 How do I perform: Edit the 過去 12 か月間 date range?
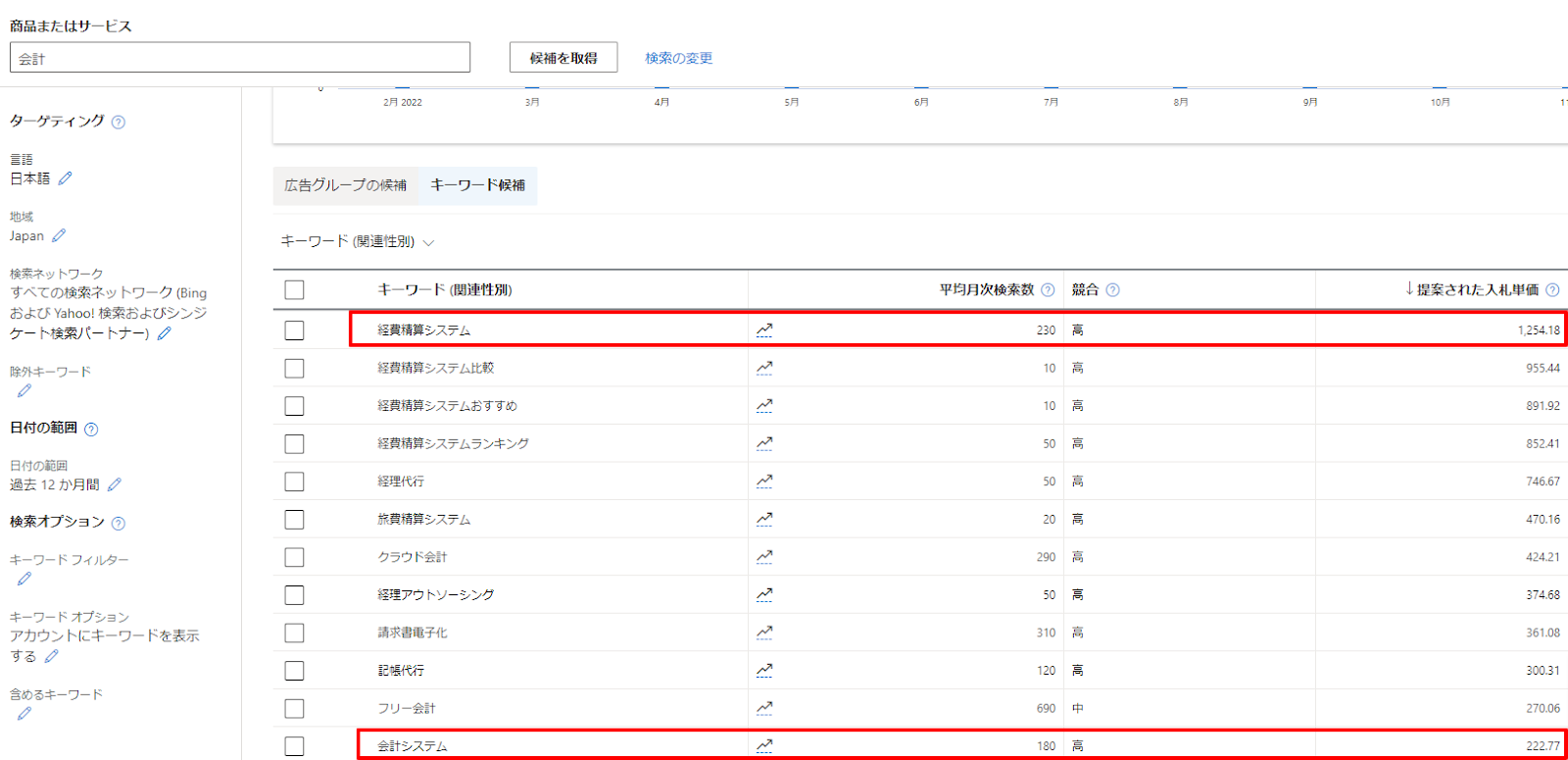tap(115, 484)
